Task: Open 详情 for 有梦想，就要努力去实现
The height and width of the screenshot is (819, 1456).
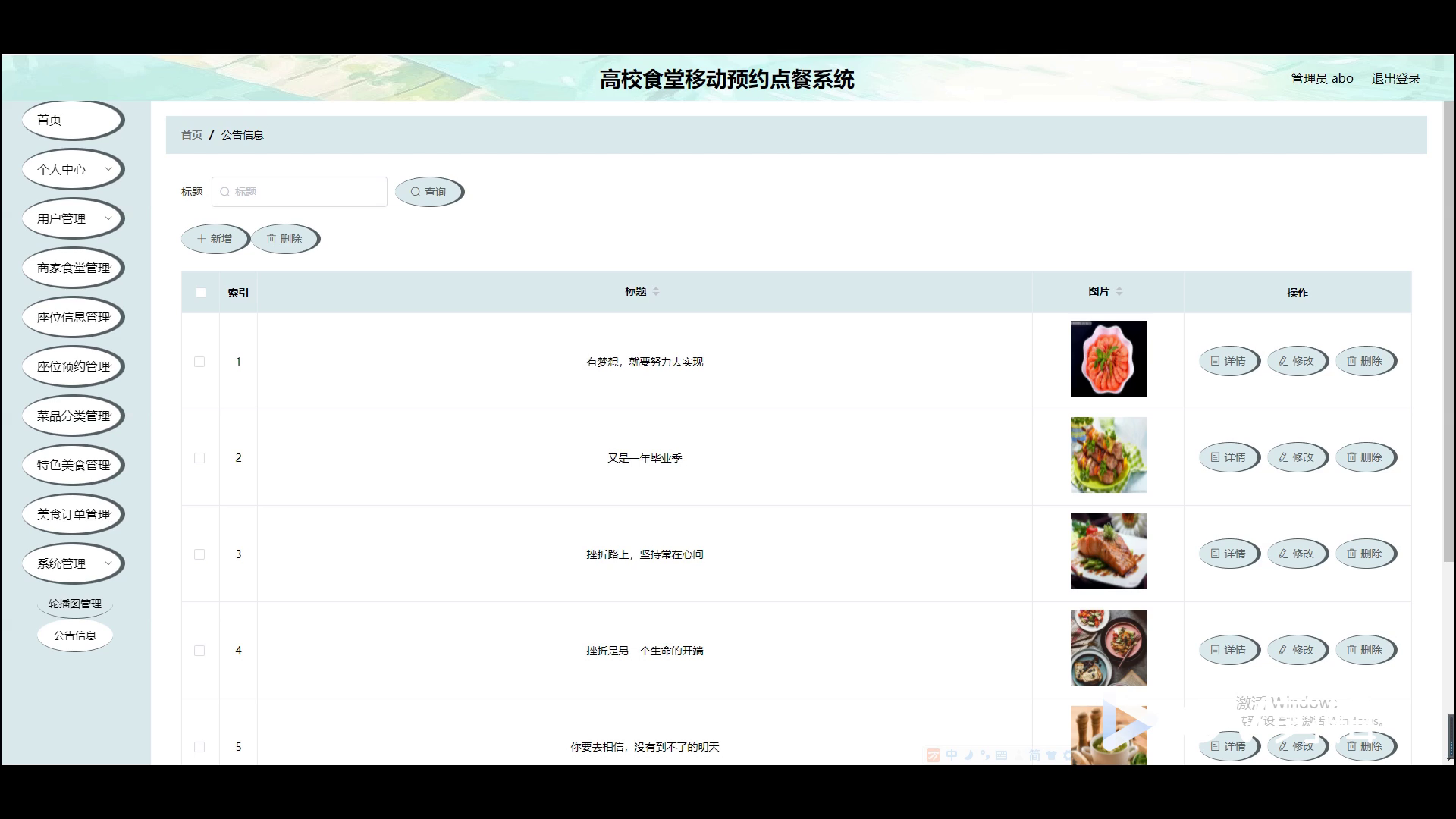Action: click(x=1229, y=361)
